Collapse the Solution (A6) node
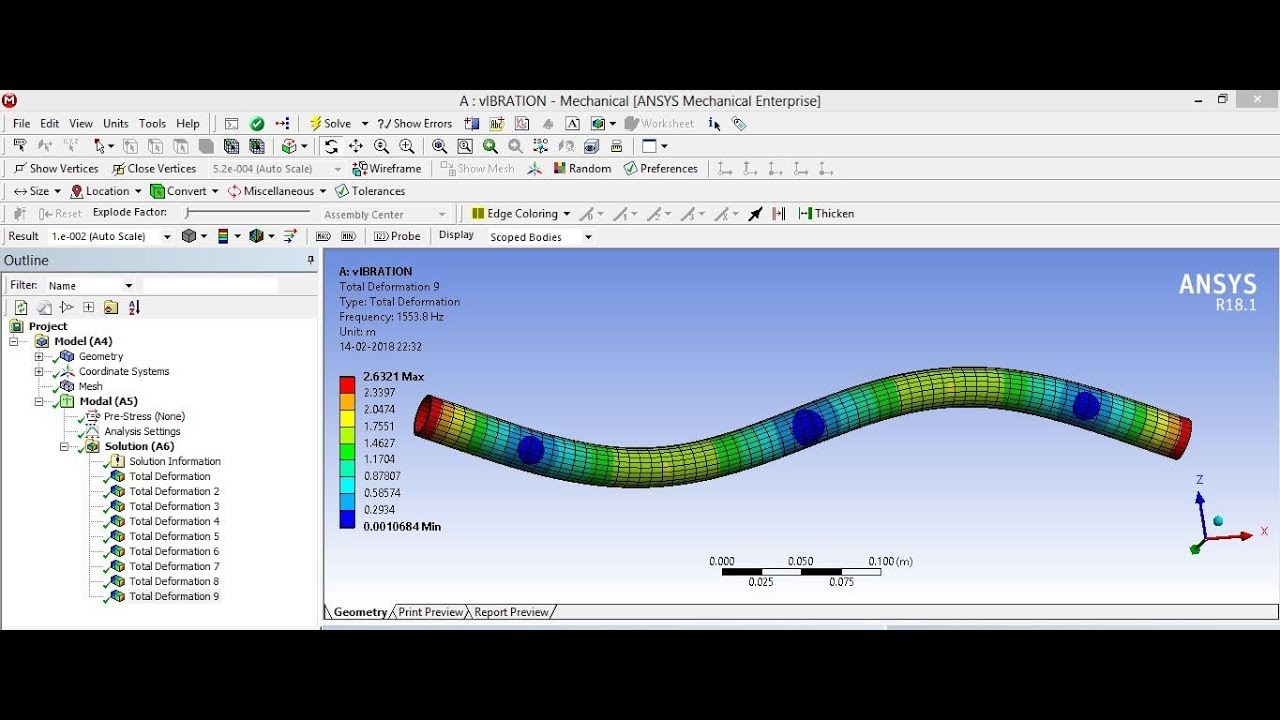The width and height of the screenshot is (1280, 720). 64,446
